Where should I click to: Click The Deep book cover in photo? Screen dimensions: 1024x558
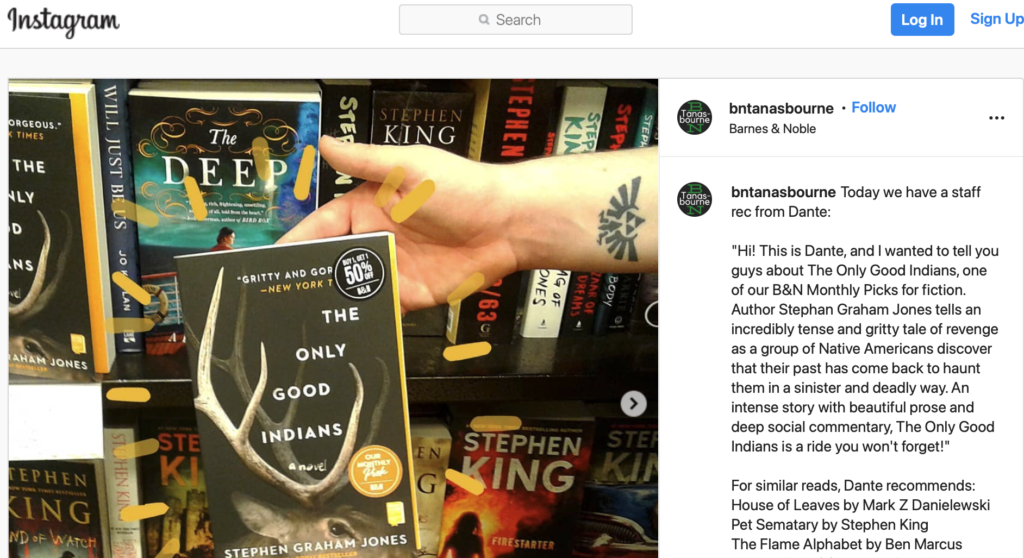click(x=225, y=170)
